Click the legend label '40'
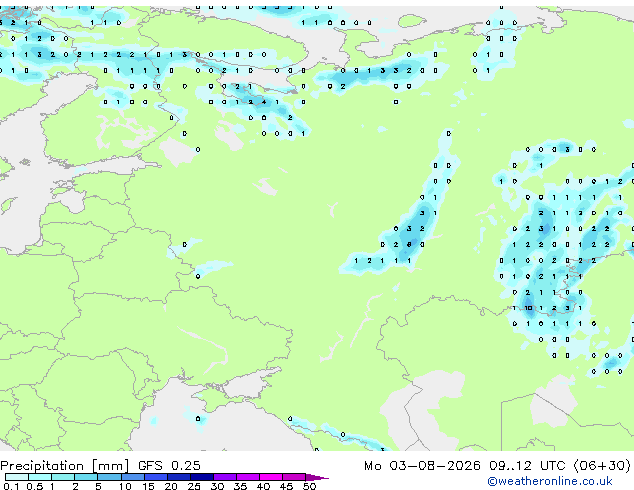Viewport: 634px width, 490px height. (263, 486)
